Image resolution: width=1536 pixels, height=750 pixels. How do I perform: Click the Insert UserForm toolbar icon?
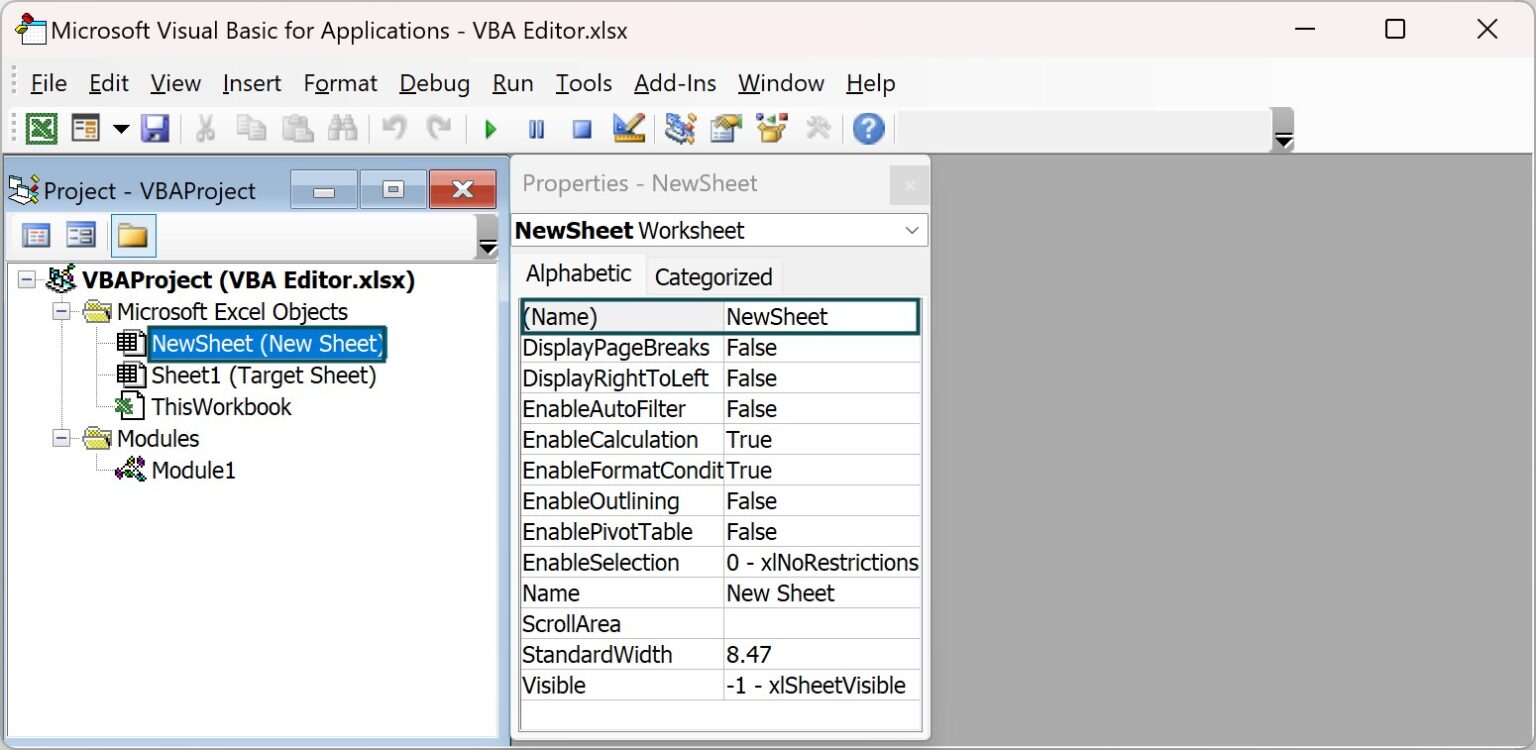click(86, 128)
